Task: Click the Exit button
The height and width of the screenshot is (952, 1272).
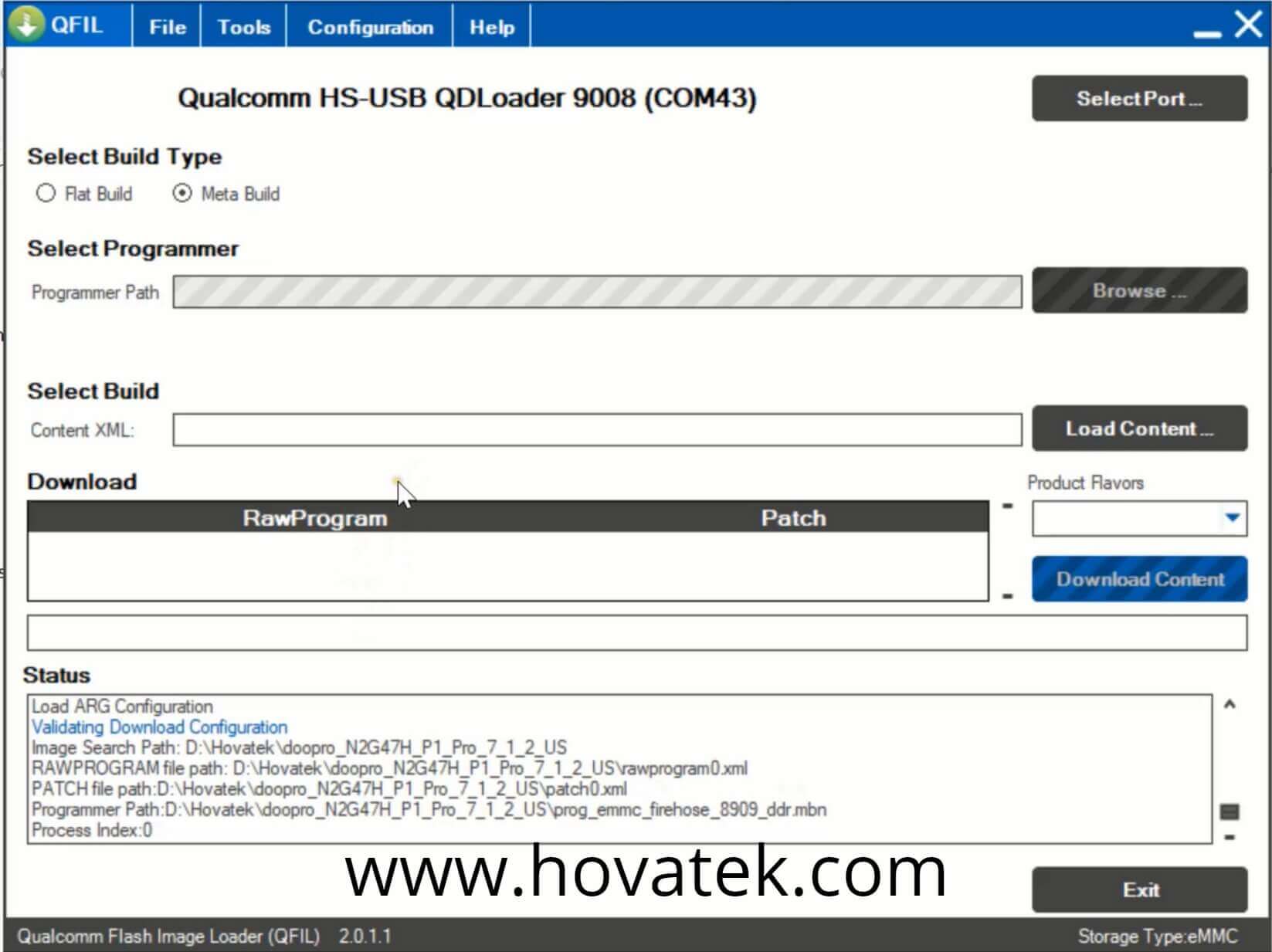Action: point(1139,889)
